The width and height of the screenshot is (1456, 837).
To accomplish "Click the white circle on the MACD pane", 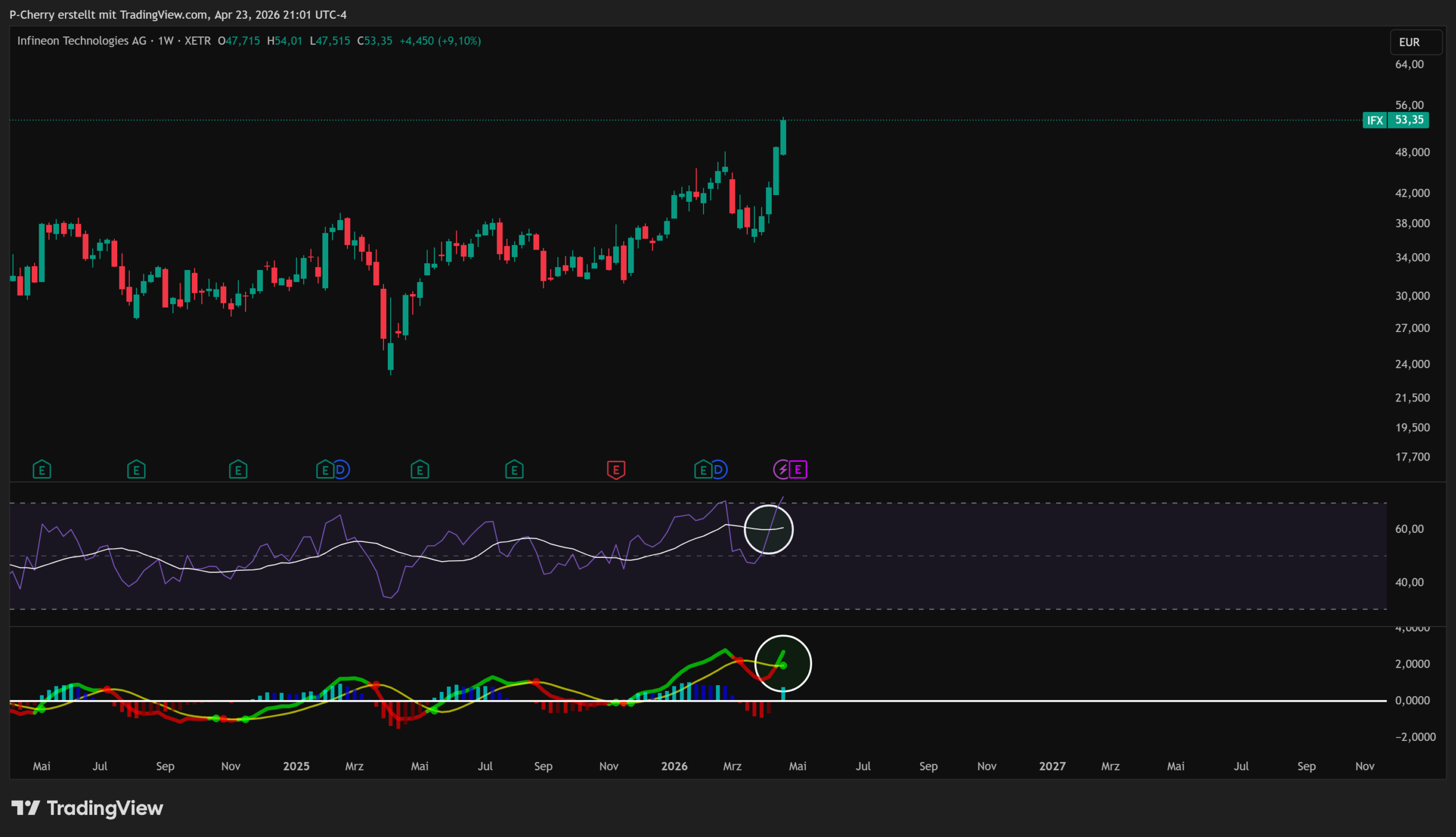I will pyautogui.click(x=783, y=664).
